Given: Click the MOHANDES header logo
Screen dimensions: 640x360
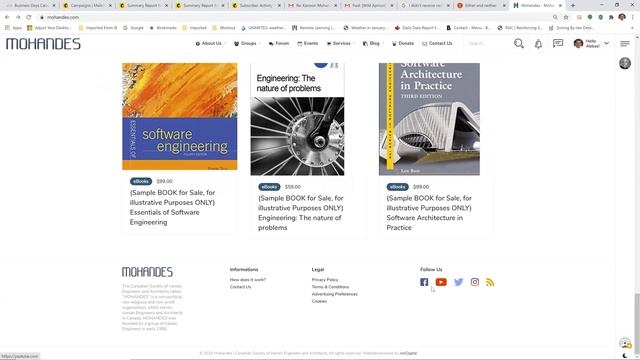Looking at the screenshot, I should (x=43, y=44).
